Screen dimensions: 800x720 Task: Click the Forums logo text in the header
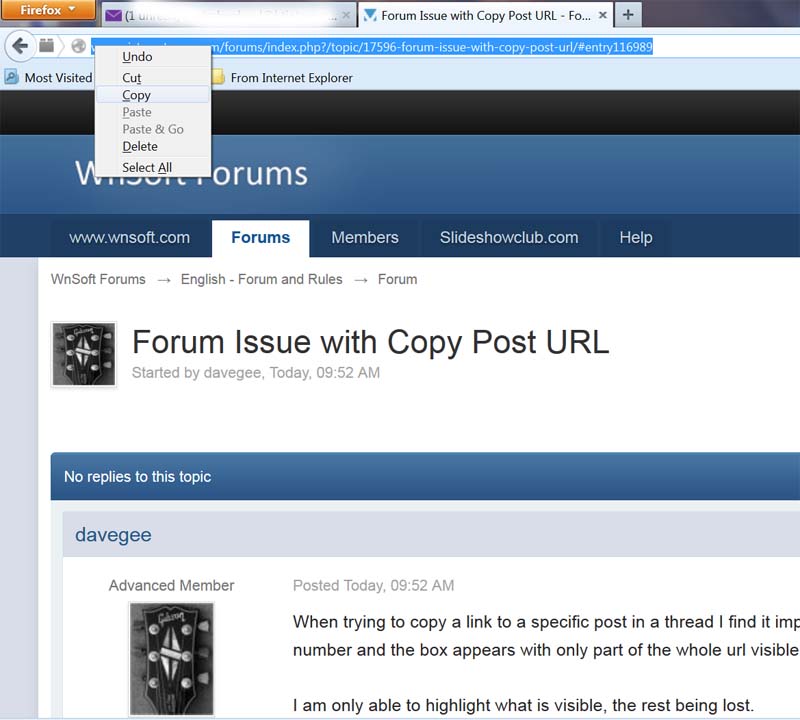point(192,173)
